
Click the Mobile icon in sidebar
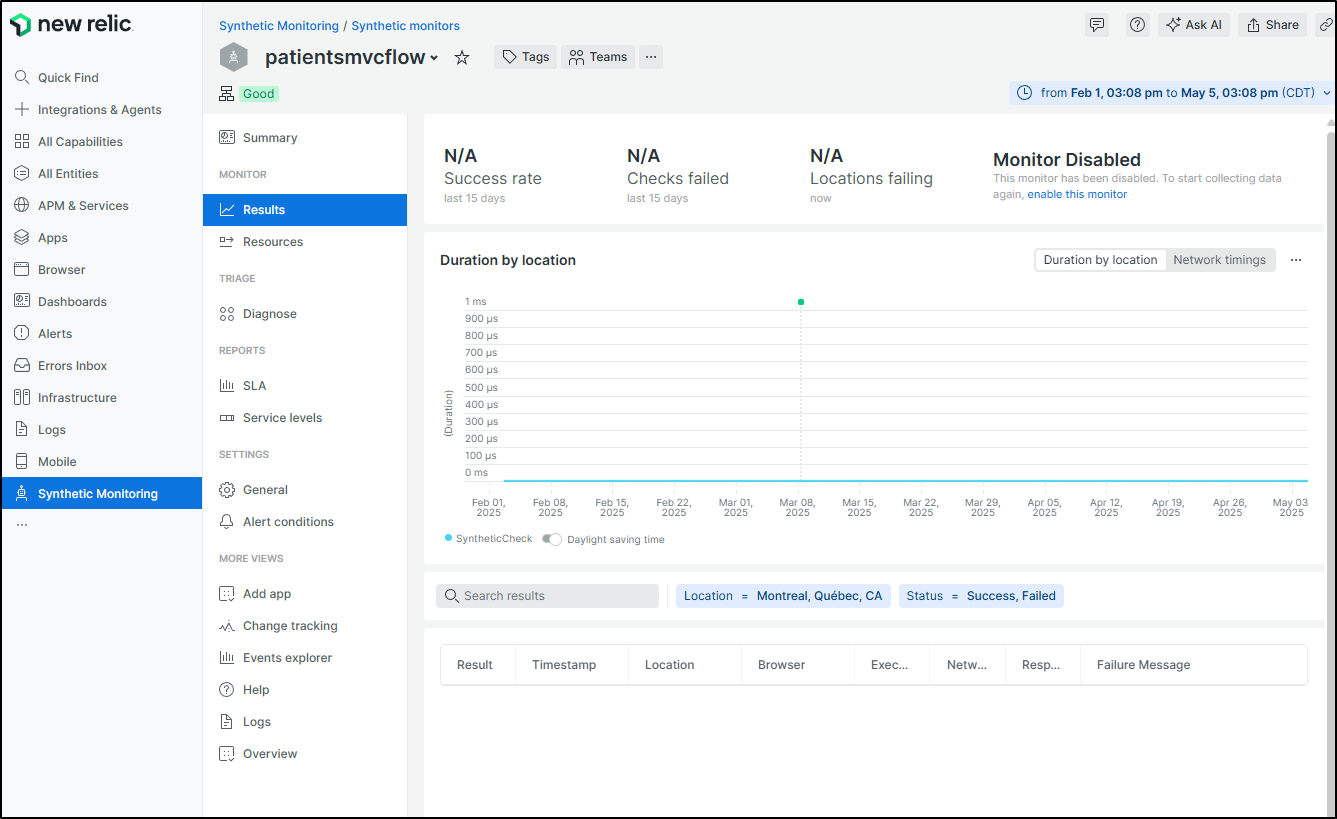[22, 461]
